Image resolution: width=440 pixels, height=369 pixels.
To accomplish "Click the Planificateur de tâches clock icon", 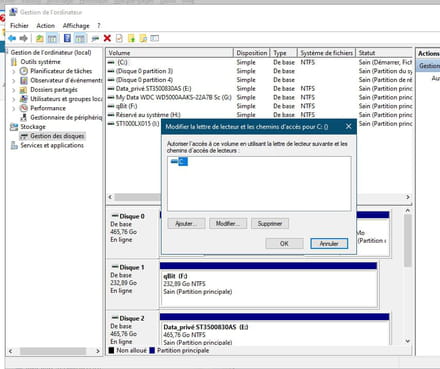I will coord(23,71).
